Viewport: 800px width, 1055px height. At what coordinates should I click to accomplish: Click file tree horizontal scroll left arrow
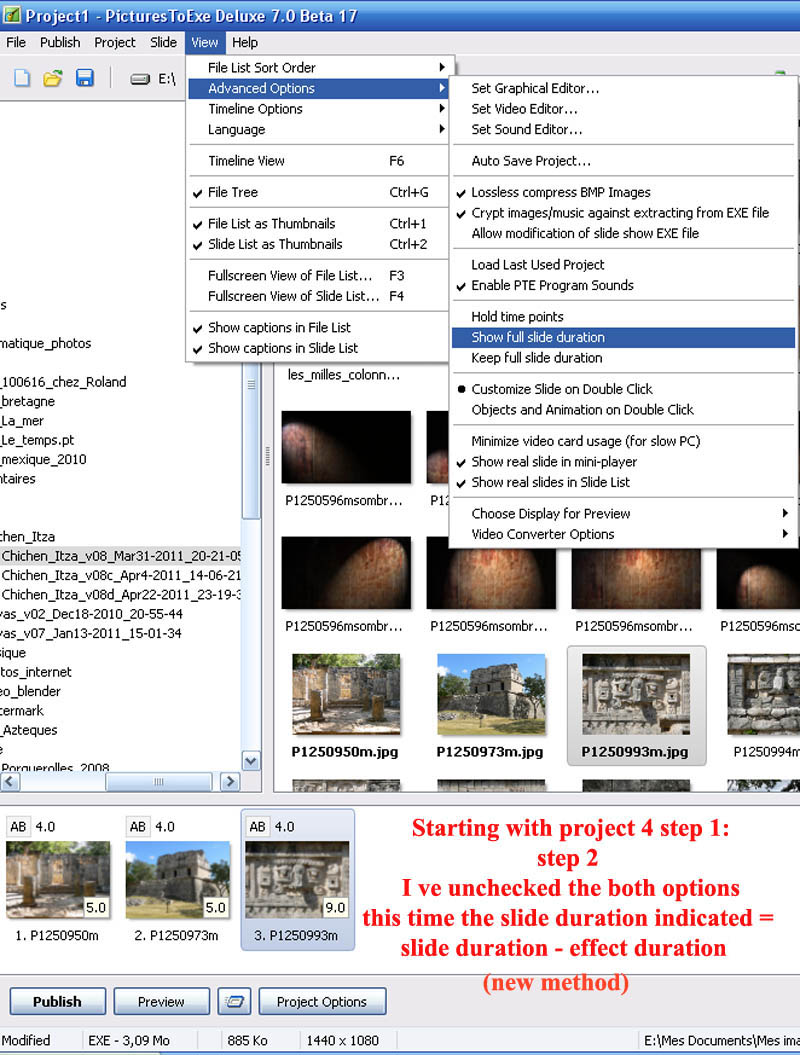point(9,781)
